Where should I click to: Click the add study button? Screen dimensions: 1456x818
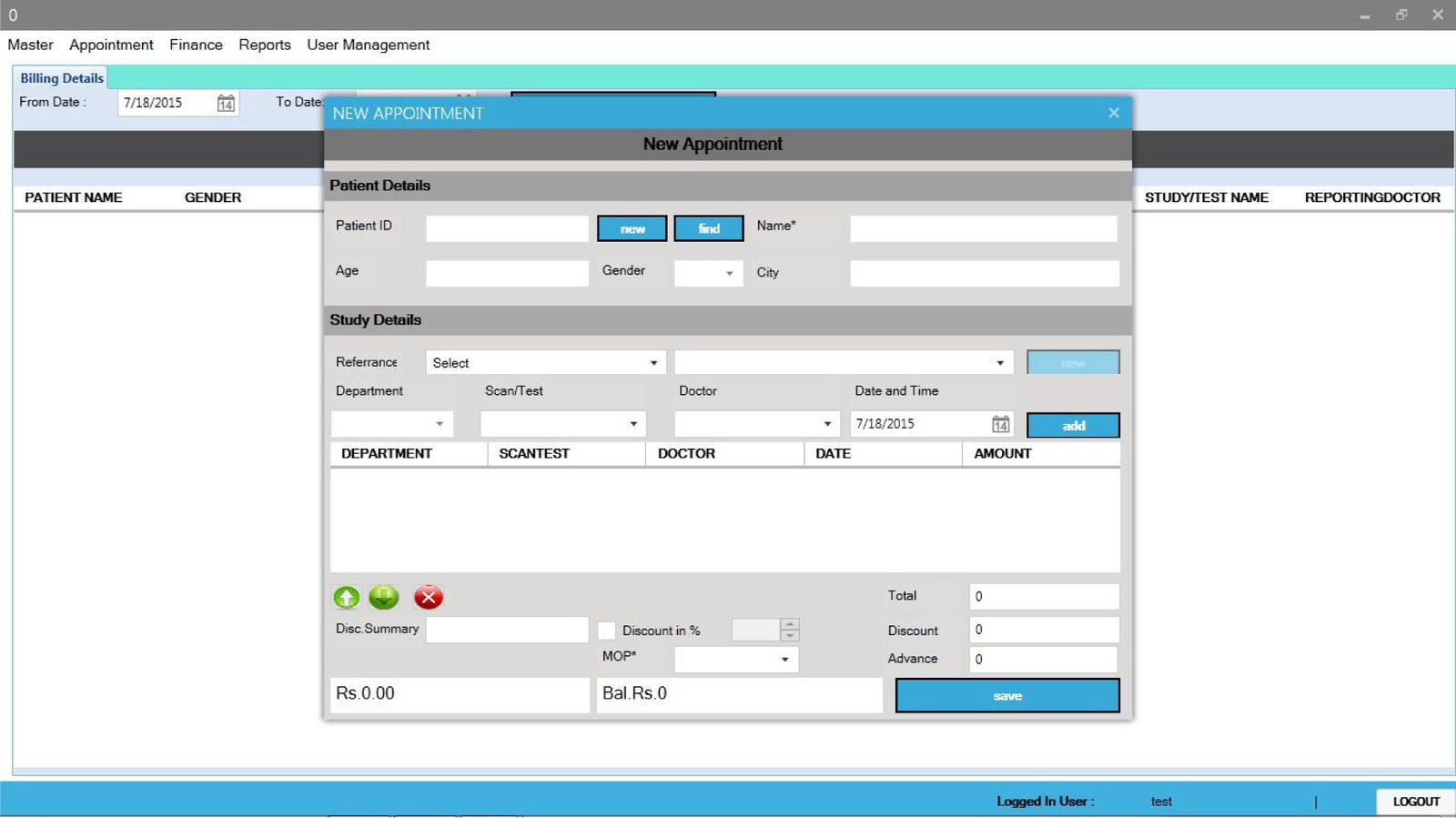click(x=1073, y=426)
